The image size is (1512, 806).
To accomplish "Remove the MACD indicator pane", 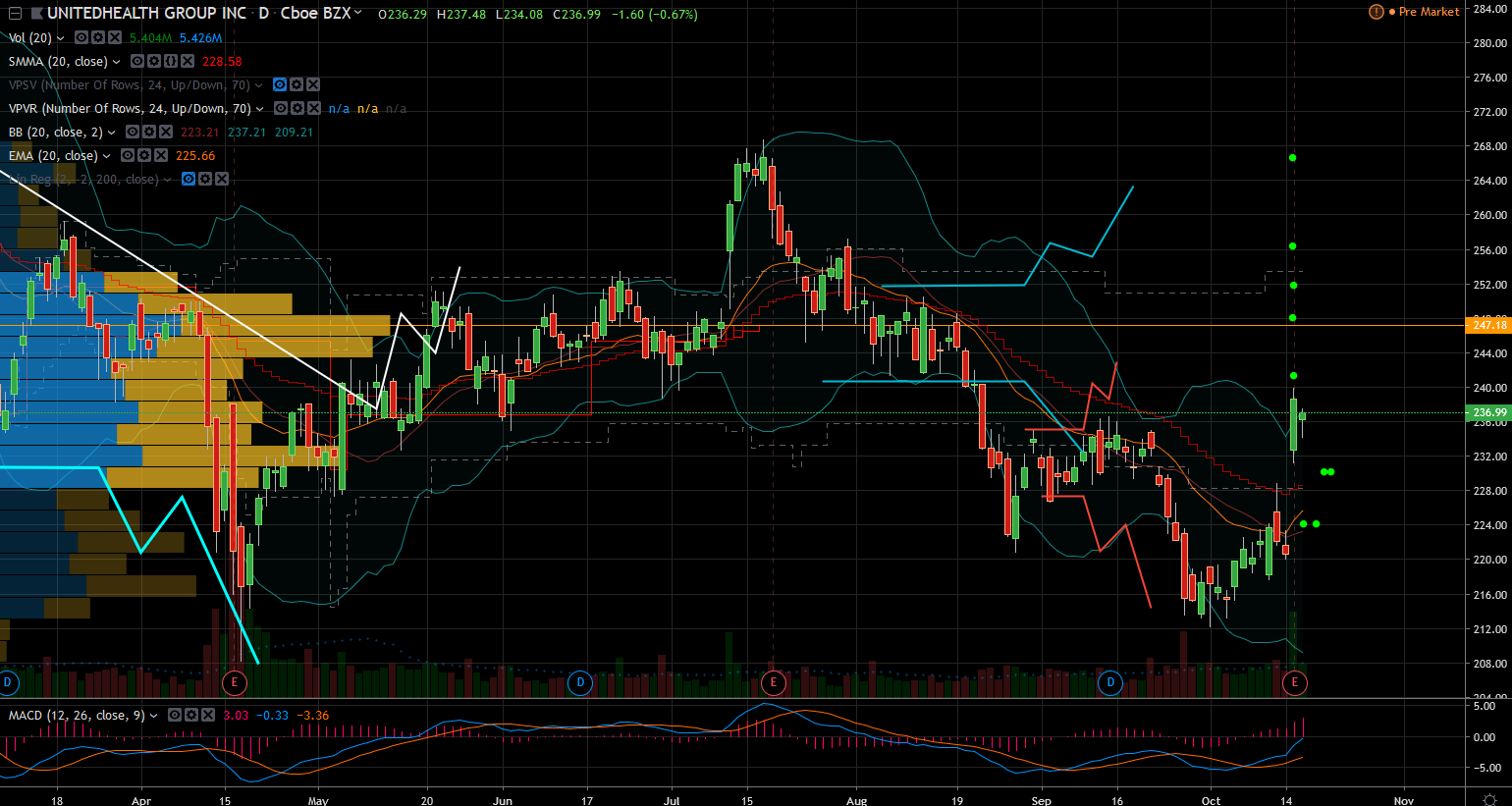I will [x=207, y=715].
